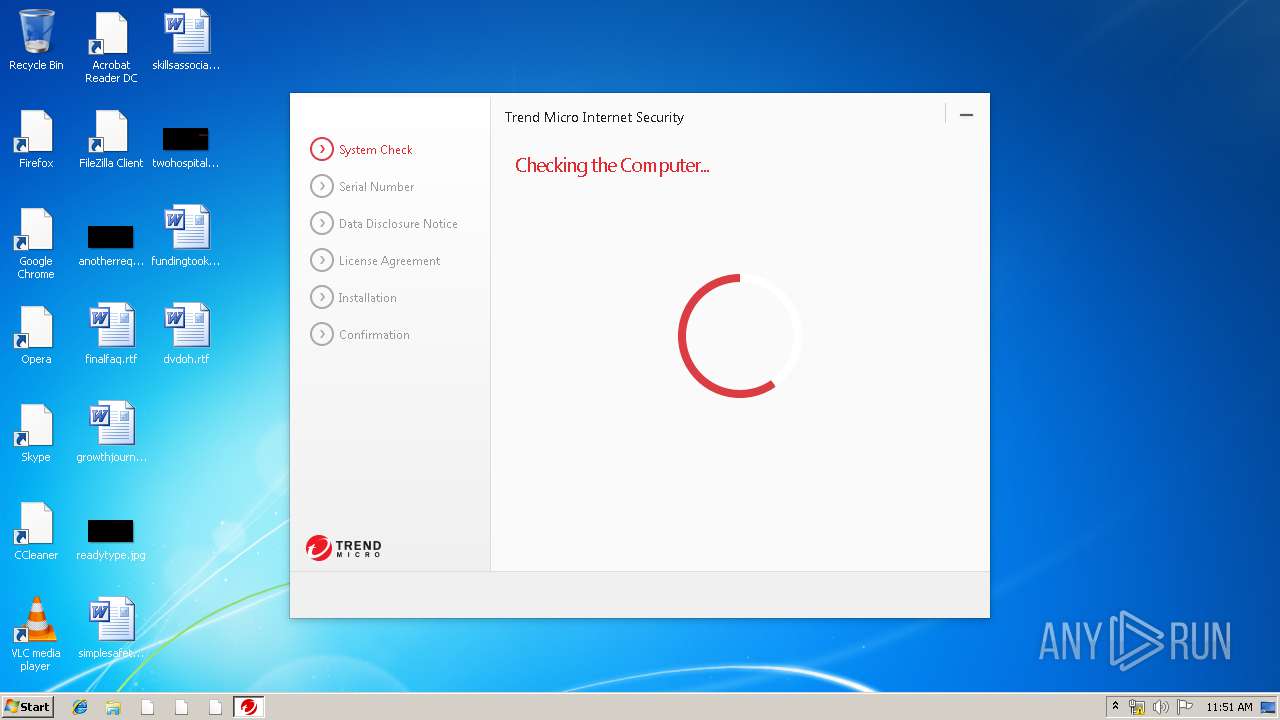Select the Data Disclosure Notice step
Viewport: 1280px width, 720px height.
coord(384,224)
